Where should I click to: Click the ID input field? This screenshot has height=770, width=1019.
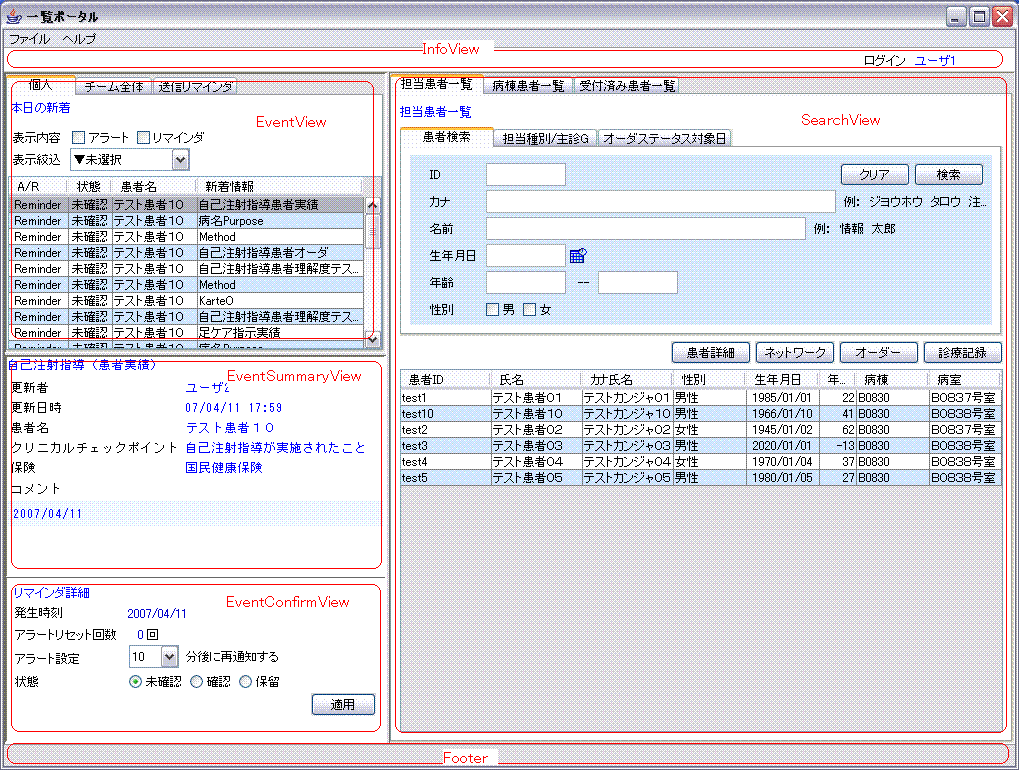tap(526, 174)
